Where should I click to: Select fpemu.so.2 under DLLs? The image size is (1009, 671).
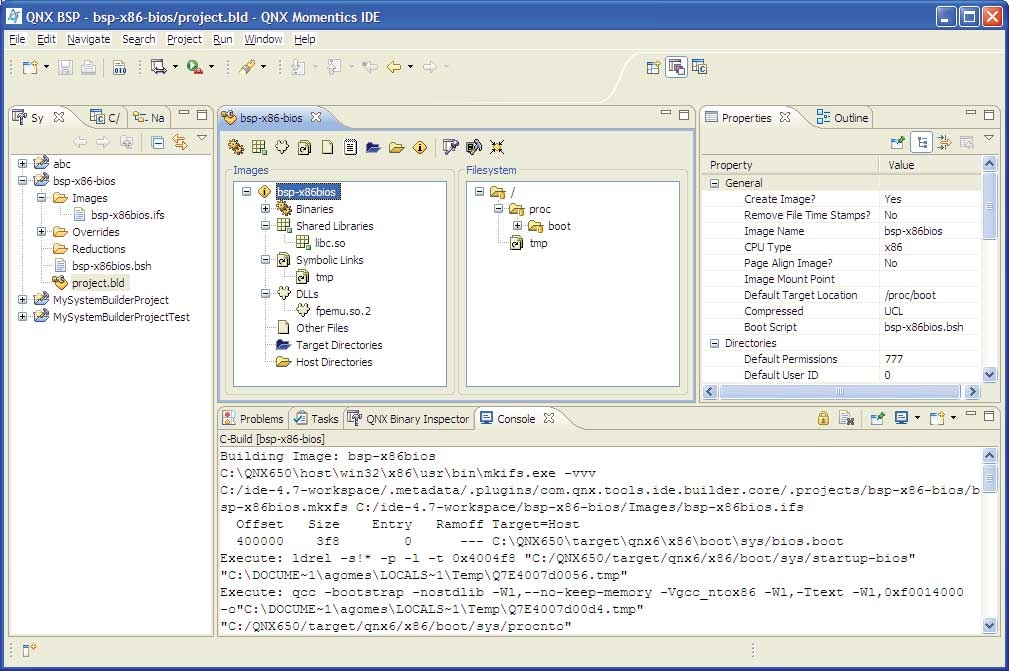[x=343, y=311]
